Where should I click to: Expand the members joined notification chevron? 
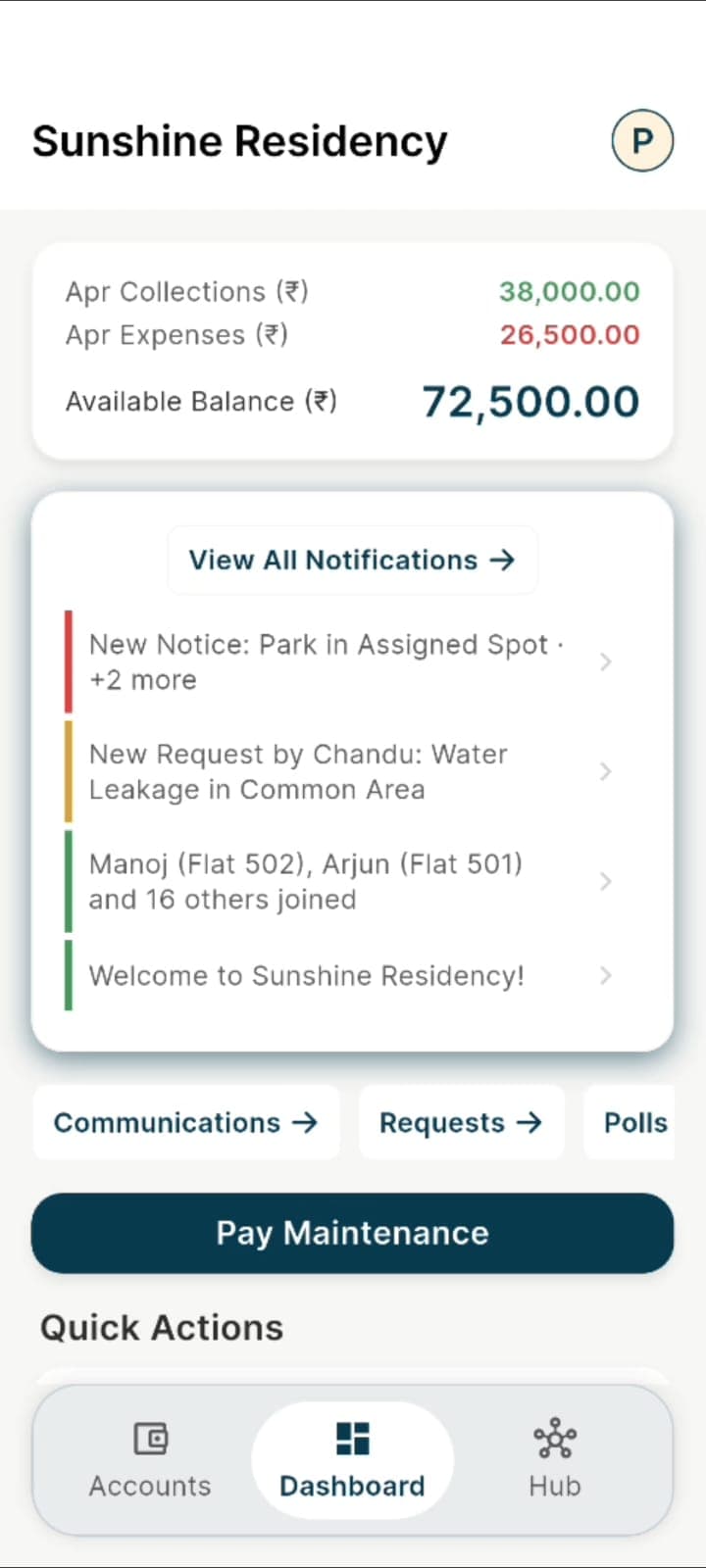point(605,882)
